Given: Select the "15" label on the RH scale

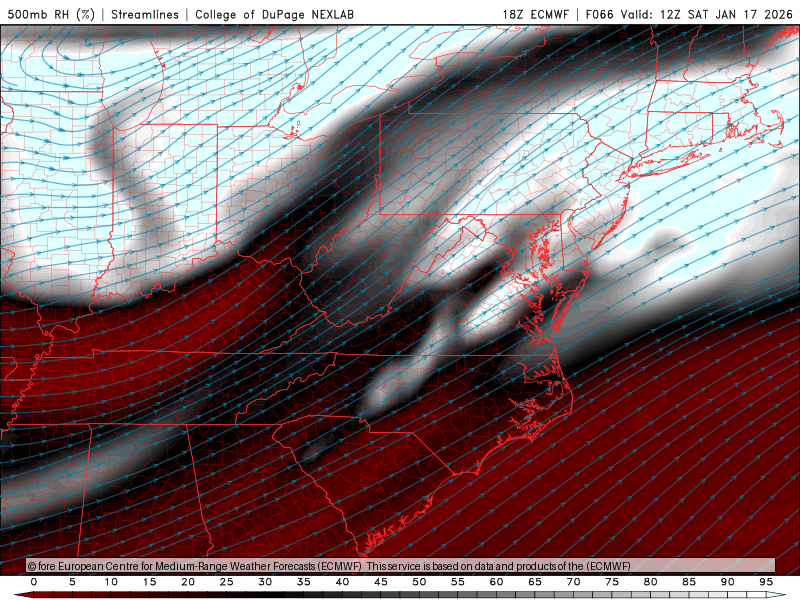Looking at the screenshot, I should pyautogui.click(x=149, y=582).
